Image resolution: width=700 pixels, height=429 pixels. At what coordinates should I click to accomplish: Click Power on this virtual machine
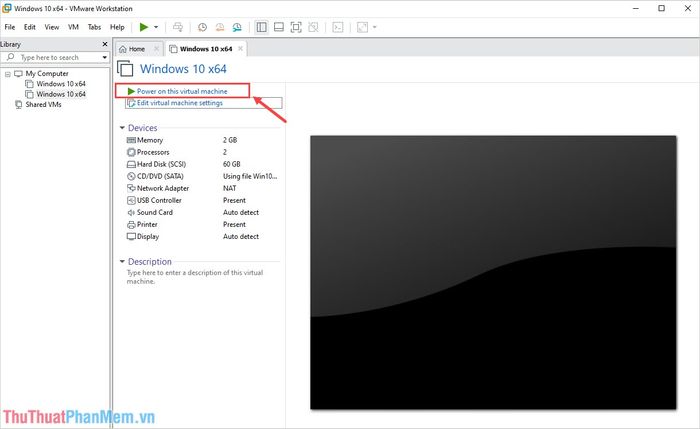coord(182,91)
